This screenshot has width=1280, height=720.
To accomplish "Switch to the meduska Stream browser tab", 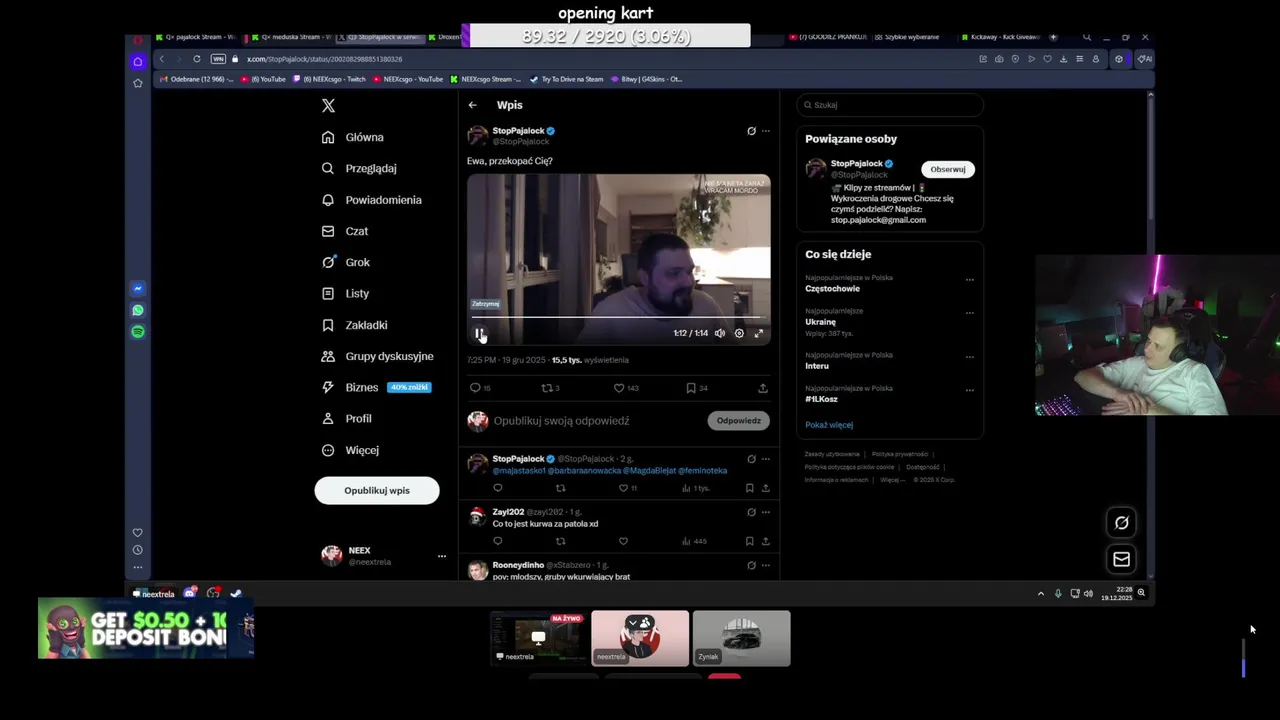I will (x=290, y=37).
